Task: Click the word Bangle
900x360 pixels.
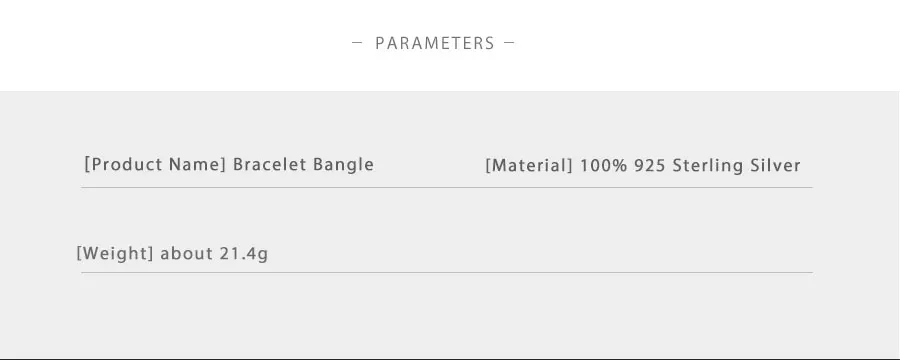Action: coord(343,165)
